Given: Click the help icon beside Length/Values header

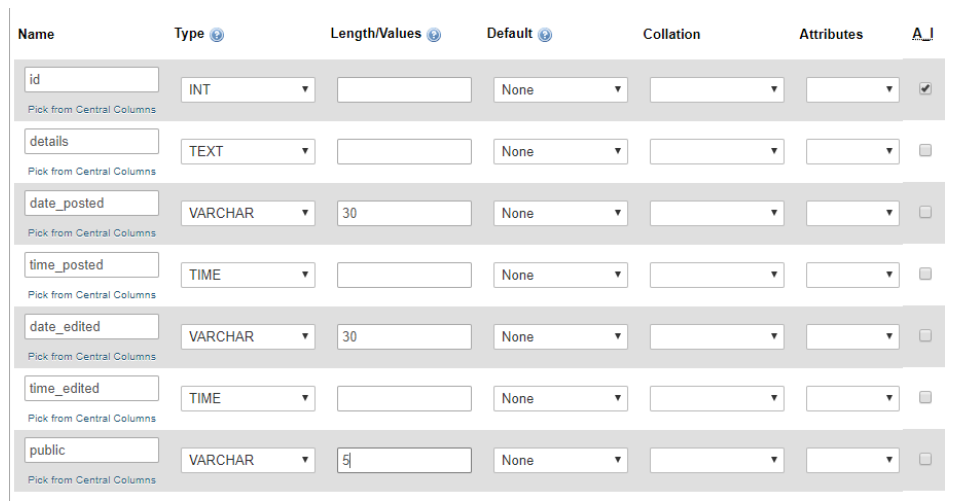Looking at the screenshot, I should pos(434,35).
